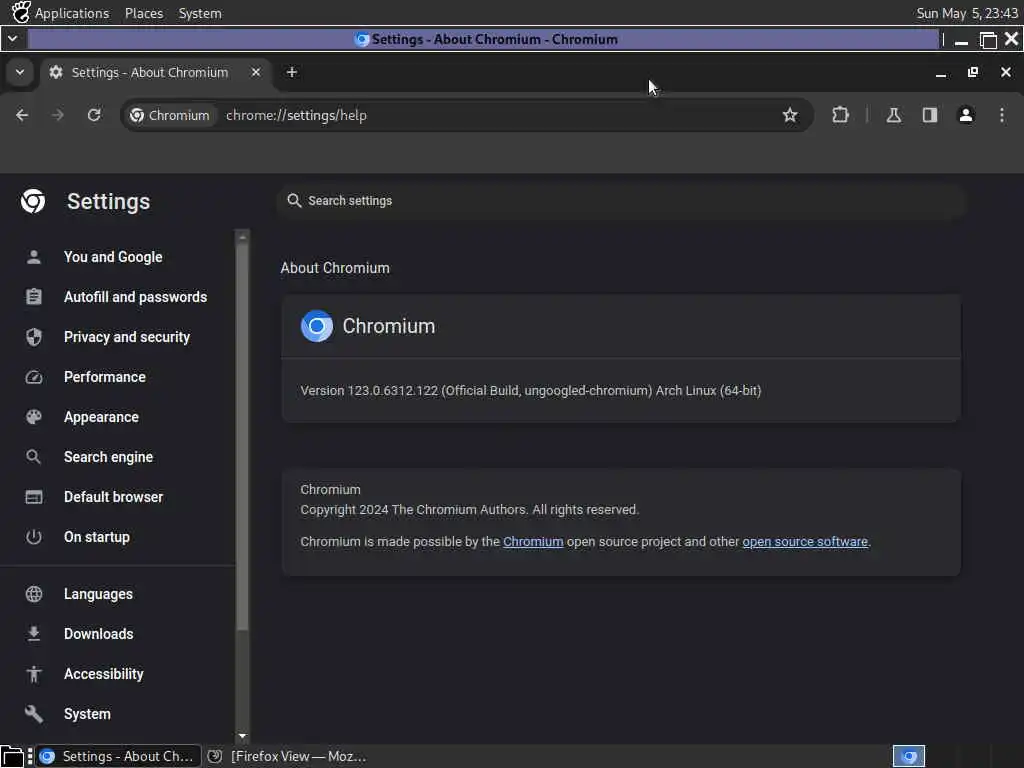Image resolution: width=1024 pixels, height=768 pixels.
Task: Open You and Google settings
Action: (x=113, y=257)
